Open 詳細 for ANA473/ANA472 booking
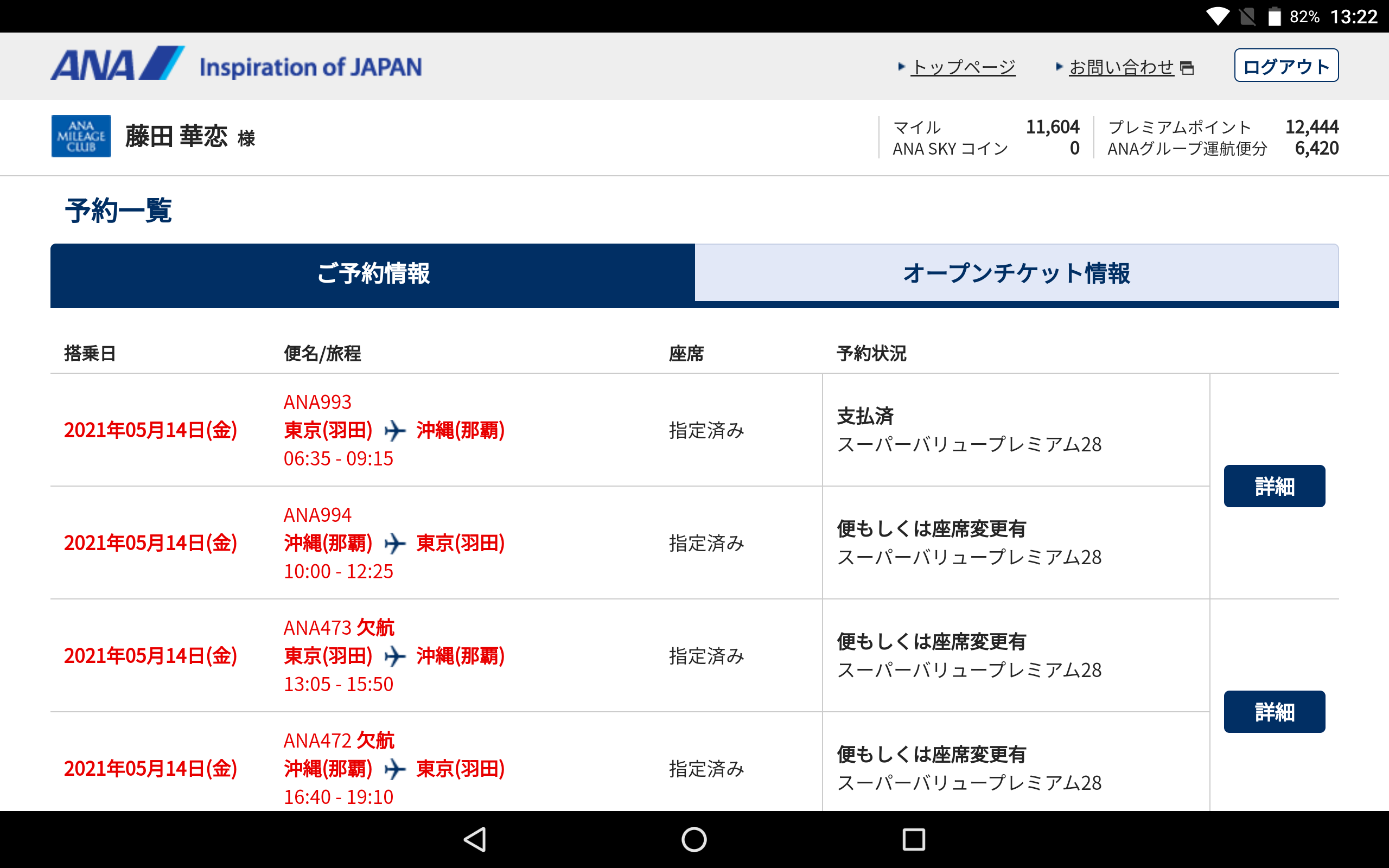Image resolution: width=1389 pixels, height=868 pixels. (x=1273, y=712)
